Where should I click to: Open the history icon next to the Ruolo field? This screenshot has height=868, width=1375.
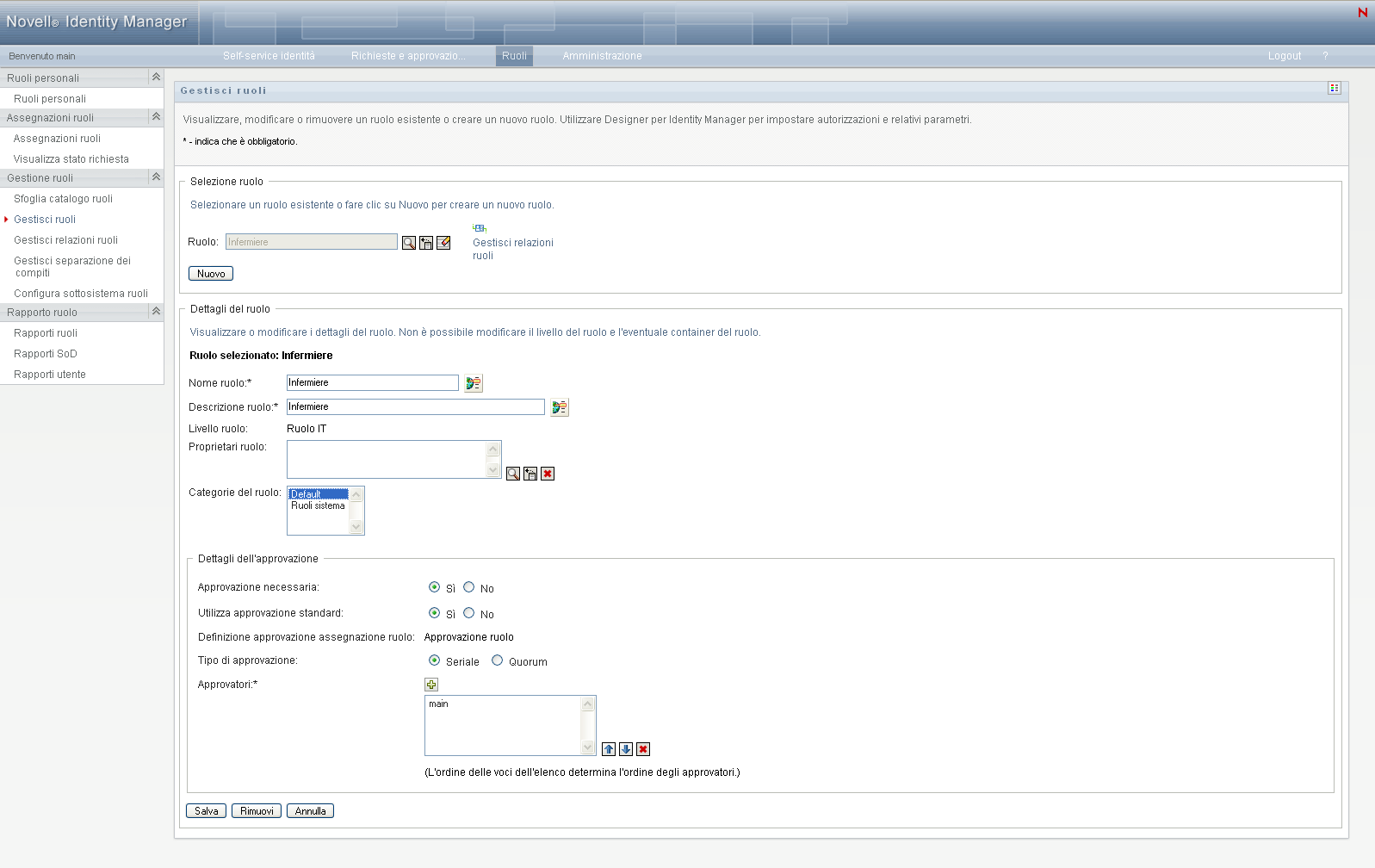[x=426, y=243]
